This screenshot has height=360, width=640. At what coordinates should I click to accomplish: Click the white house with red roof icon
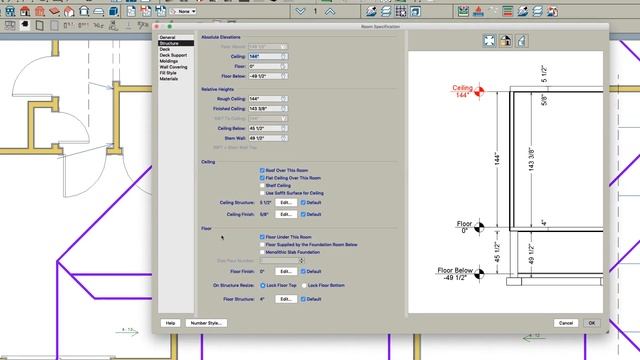pos(69,11)
